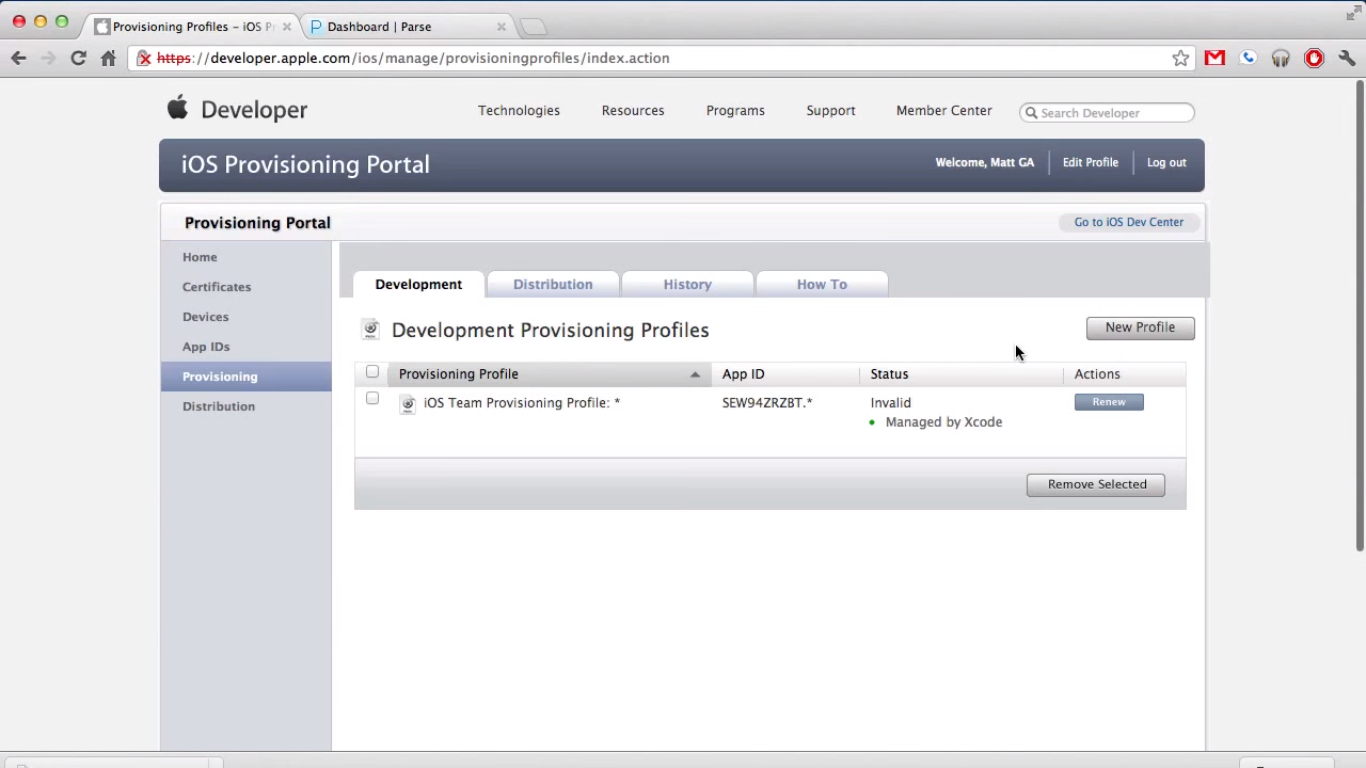Switch to the Distribution tab

[x=553, y=284]
